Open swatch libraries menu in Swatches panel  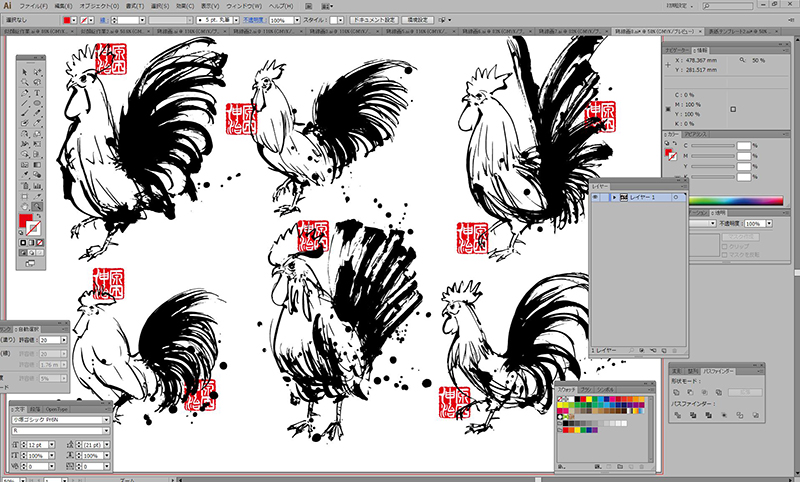(561, 467)
